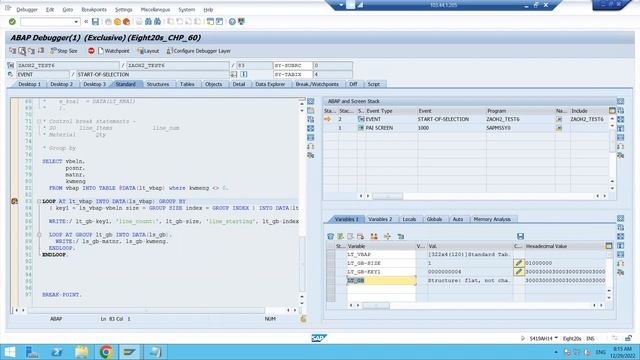Click the change pencil icon for LT_GB-SIZE

click(x=519, y=263)
